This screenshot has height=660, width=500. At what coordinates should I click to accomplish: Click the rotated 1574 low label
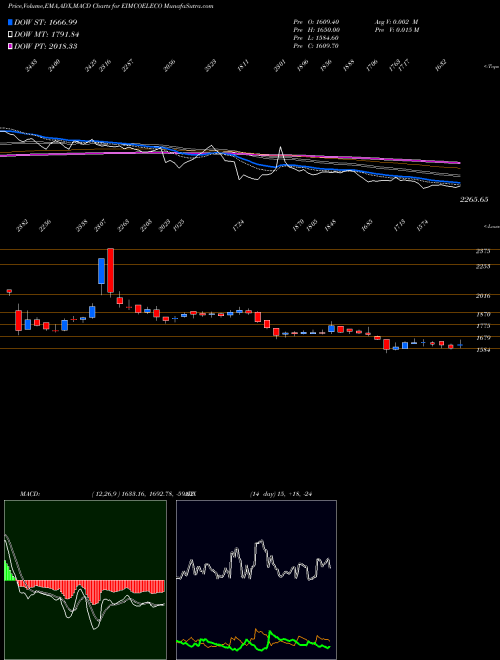pyautogui.click(x=421, y=226)
